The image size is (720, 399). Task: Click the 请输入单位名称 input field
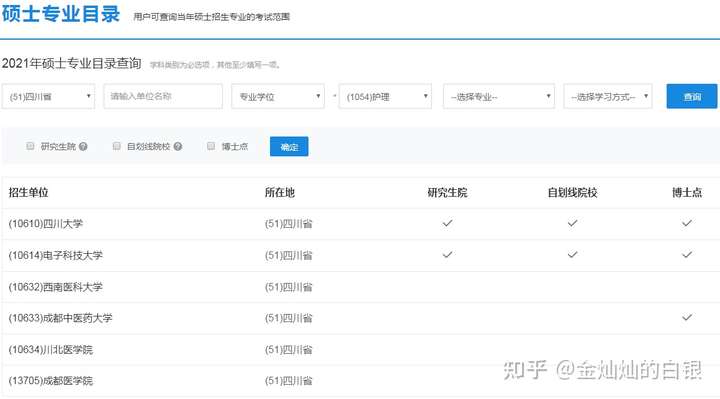point(163,96)
